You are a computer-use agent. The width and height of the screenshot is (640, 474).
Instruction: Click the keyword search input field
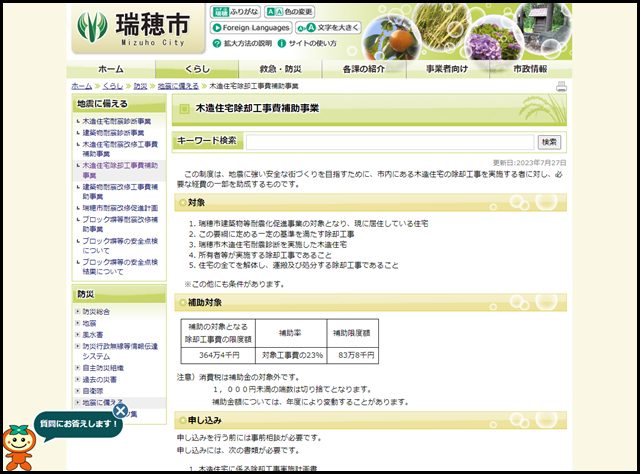pyautogui.click(x=397, y=142)
